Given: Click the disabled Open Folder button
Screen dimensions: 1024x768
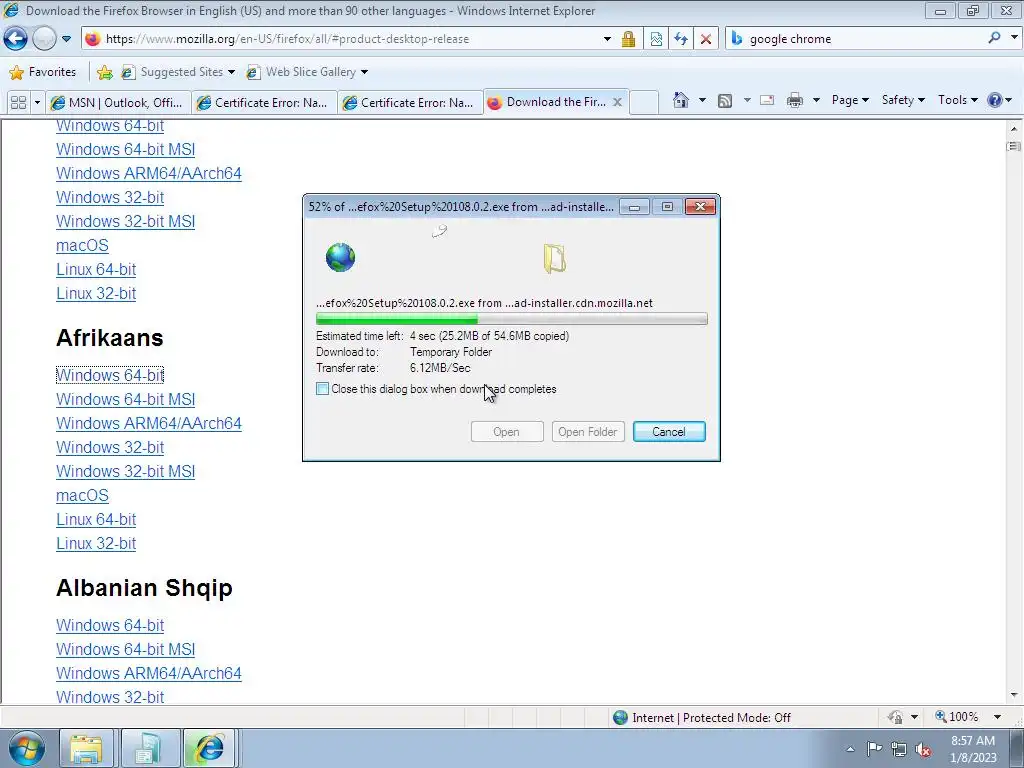Looking at the screenshot, I should click(x=588, y=432).
